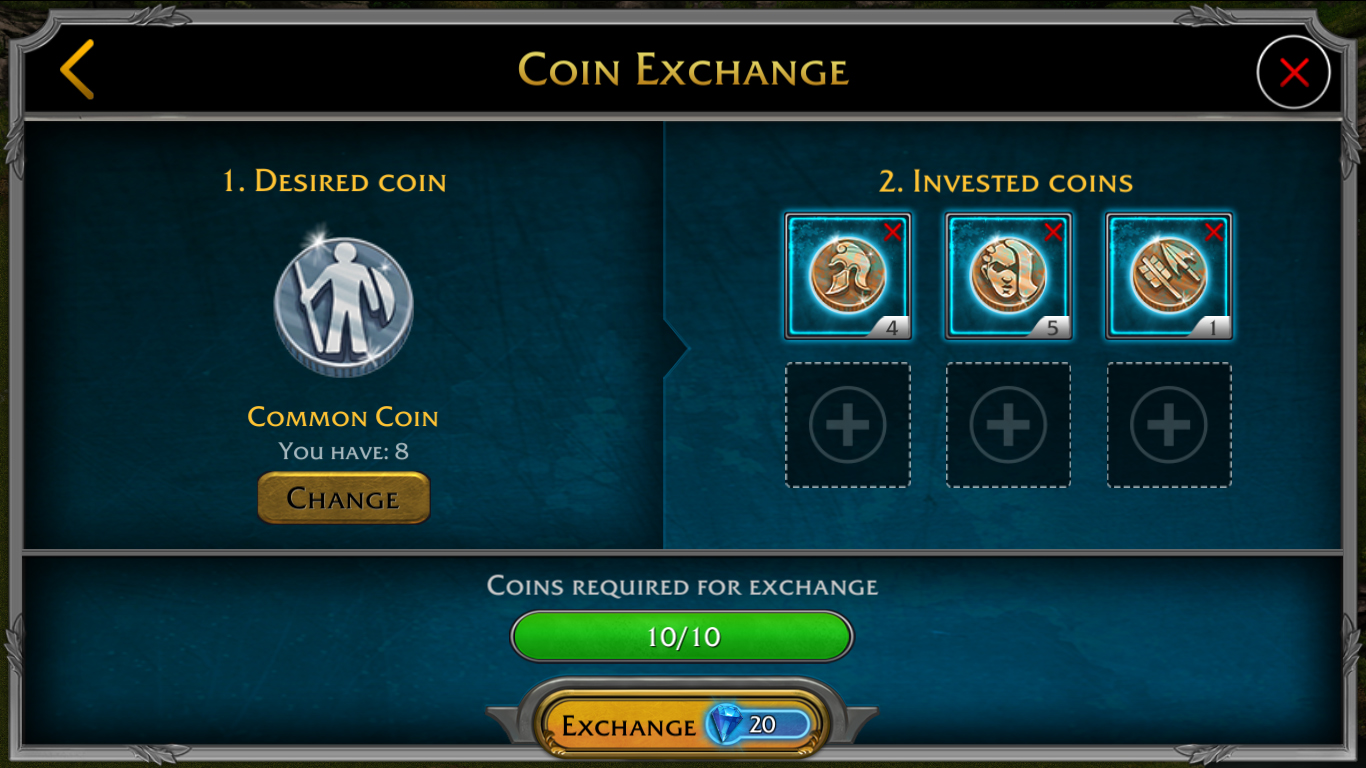Add a coin in the middle empty slot
The height and width of the screenshot is (768, 1366).
(1008, 425)
